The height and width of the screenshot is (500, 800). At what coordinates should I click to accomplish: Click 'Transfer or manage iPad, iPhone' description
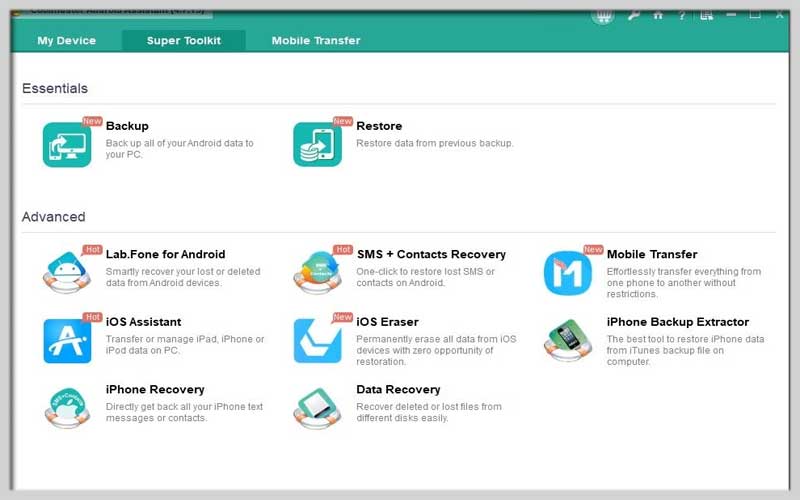click(x=185, y=344)
